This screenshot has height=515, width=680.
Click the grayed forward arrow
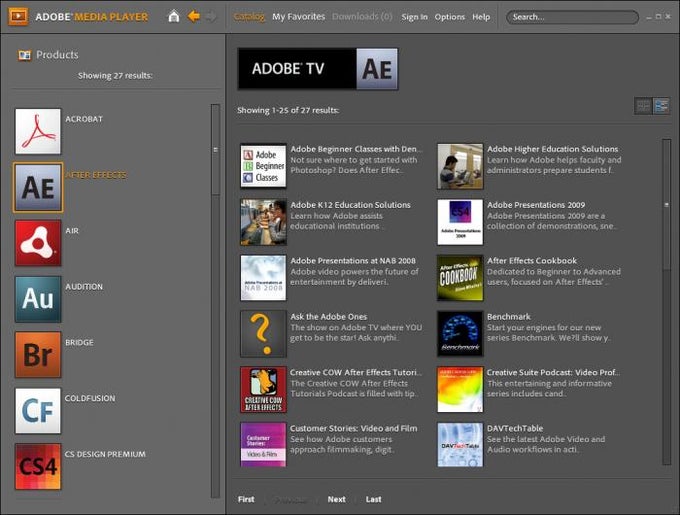[x=211, y=16]
